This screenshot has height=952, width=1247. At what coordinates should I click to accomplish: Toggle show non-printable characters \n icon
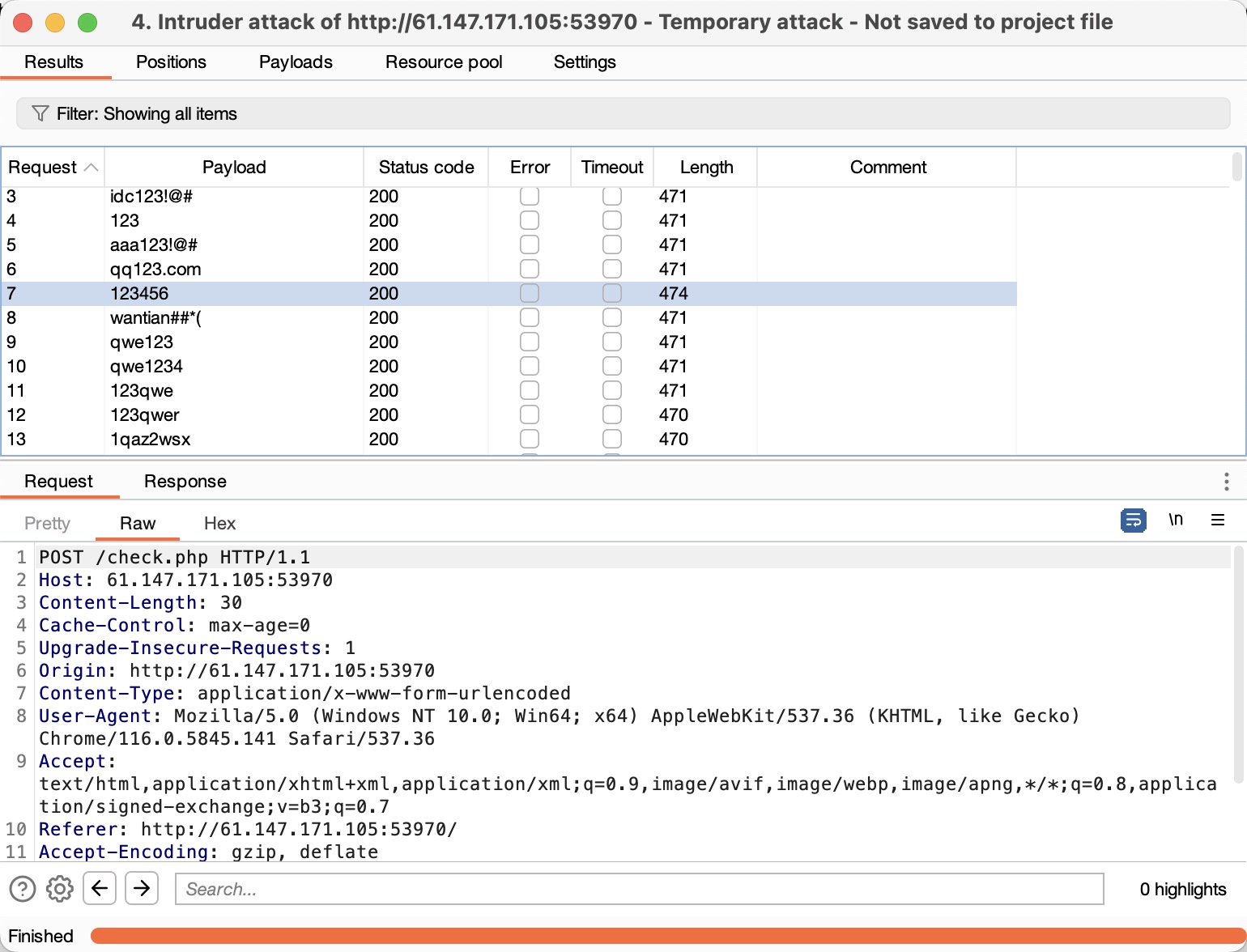[x=1175, y=520]
